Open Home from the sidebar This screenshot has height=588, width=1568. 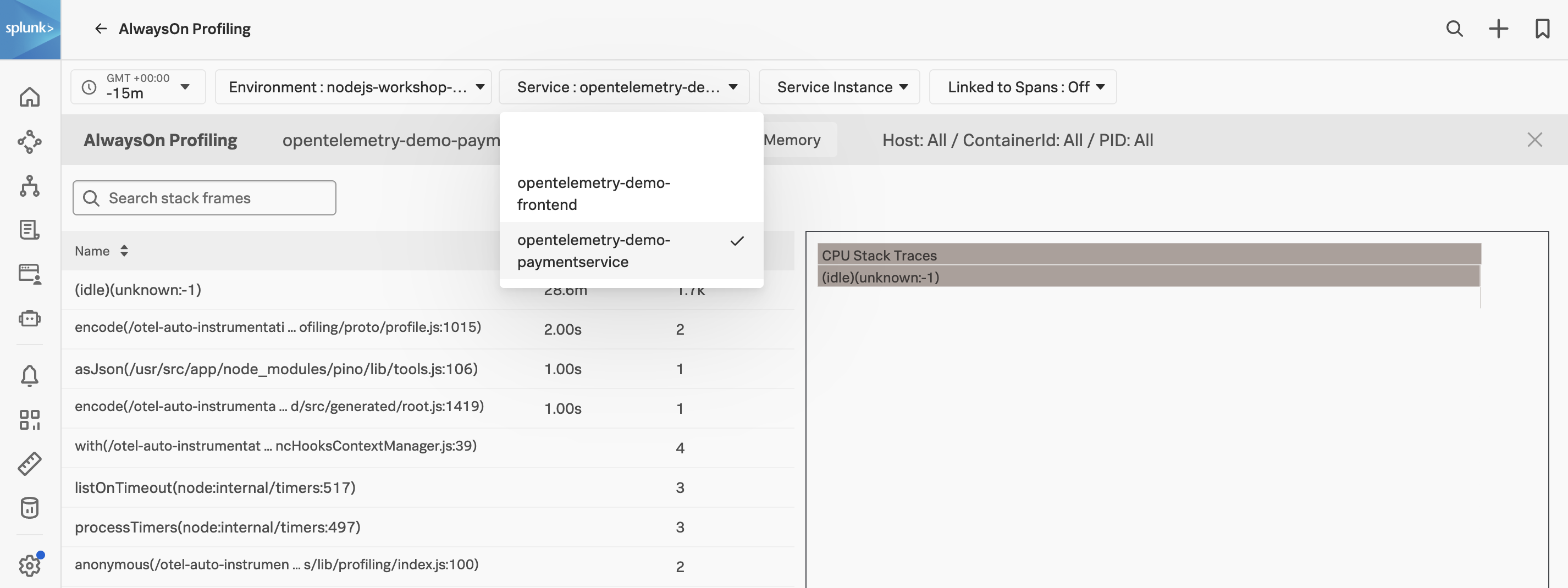pos(29,97)
